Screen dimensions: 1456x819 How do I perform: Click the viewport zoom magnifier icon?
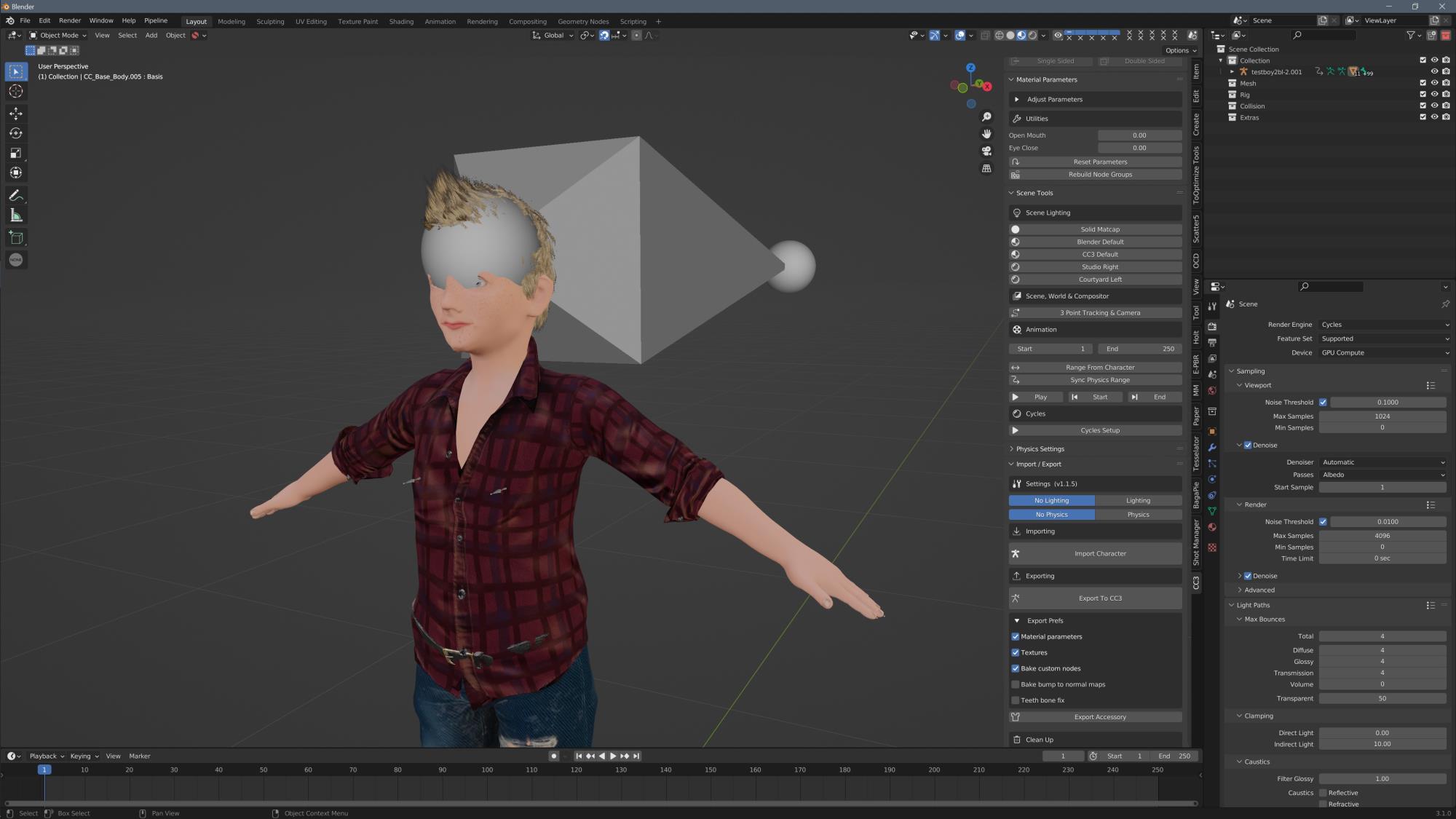pyautogui.click(x=986, y=117)
